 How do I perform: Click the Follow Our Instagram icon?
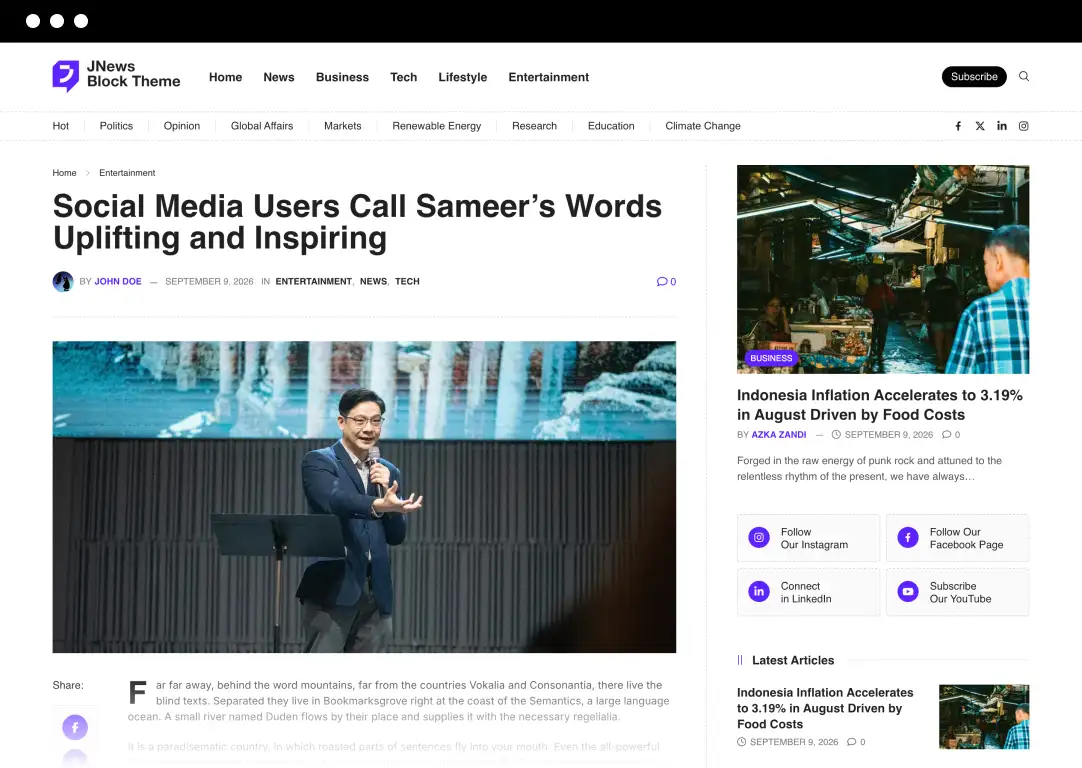pos(759,538)
